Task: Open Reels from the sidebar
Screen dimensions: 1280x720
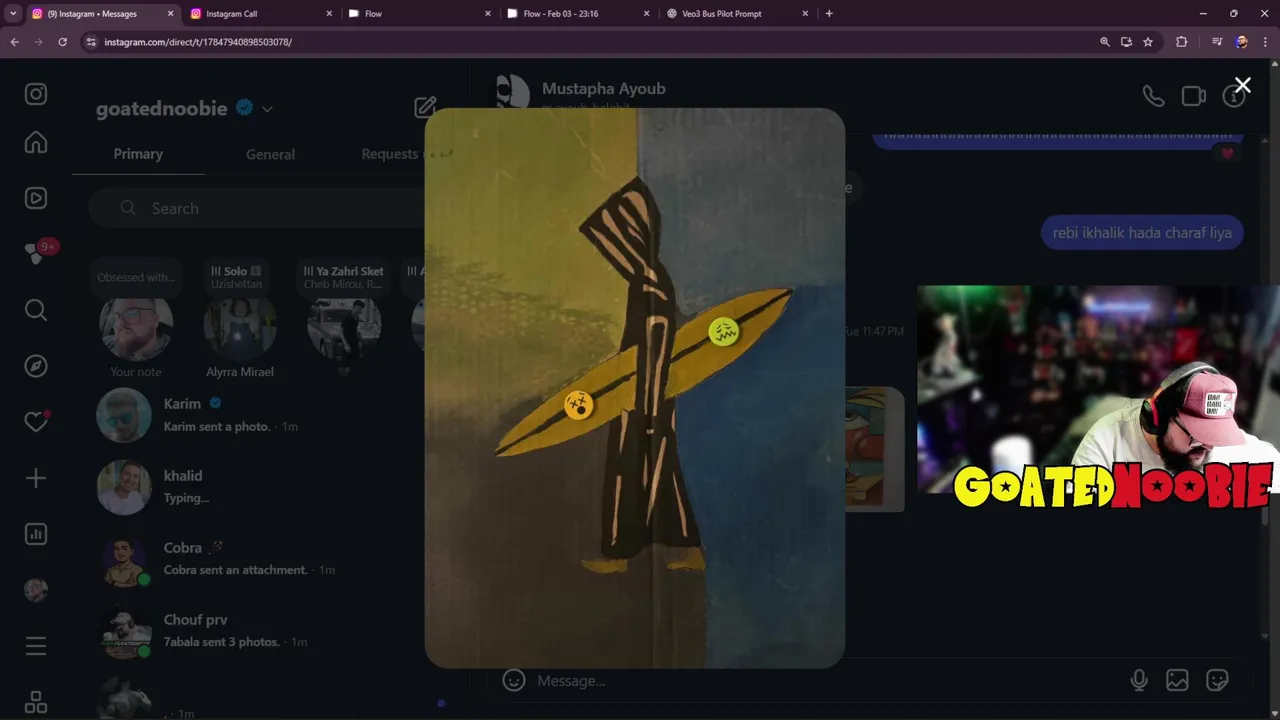Action: (36, 198)
